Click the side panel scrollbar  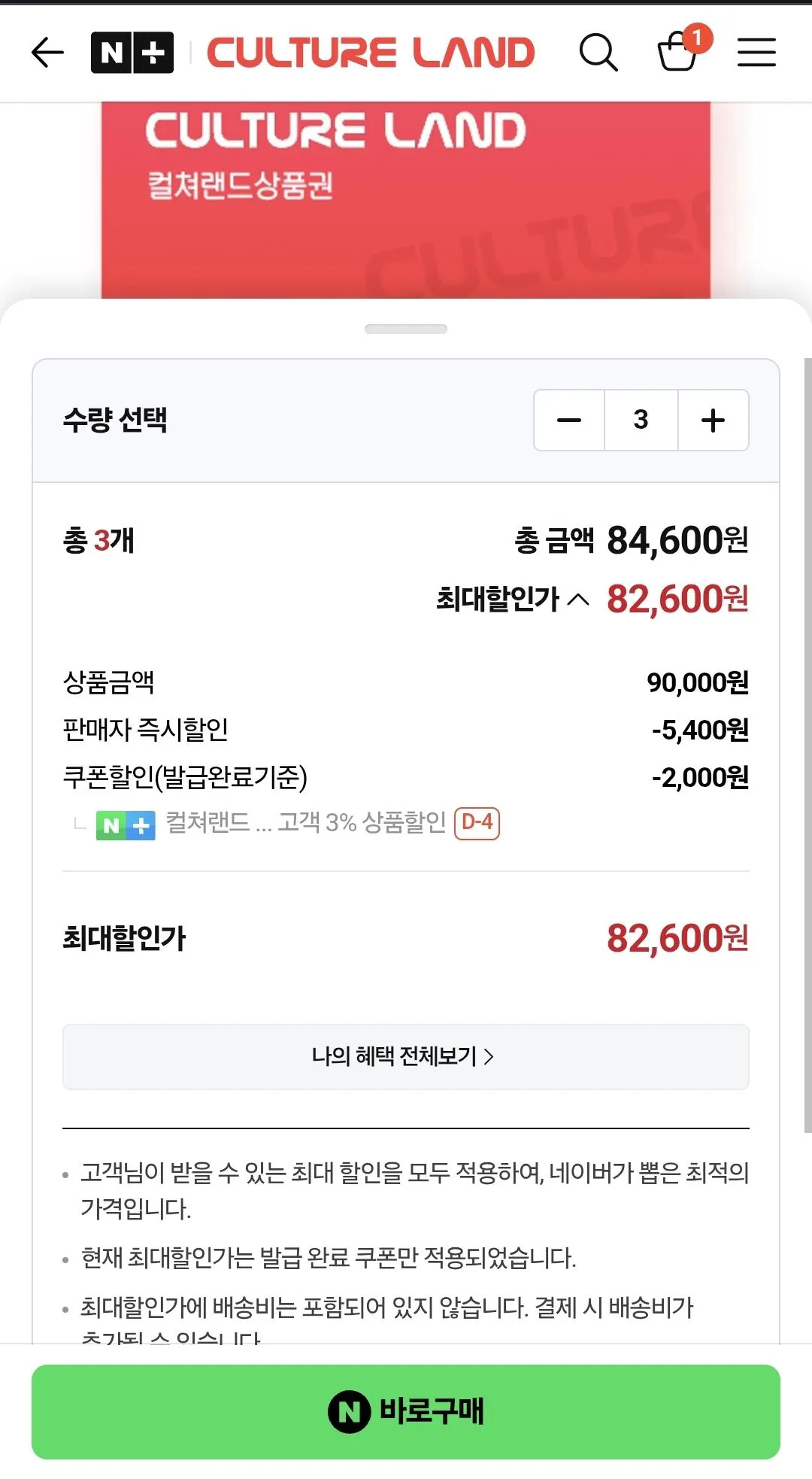pos(807,745)
